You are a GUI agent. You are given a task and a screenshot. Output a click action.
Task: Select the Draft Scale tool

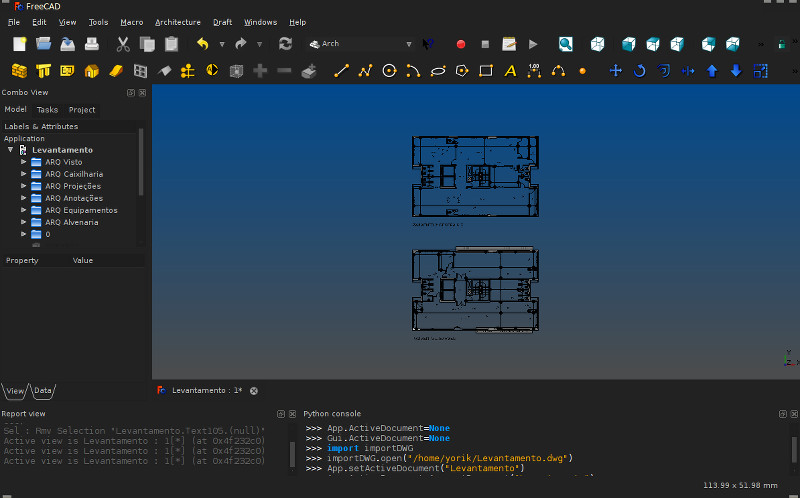[760, 71]
